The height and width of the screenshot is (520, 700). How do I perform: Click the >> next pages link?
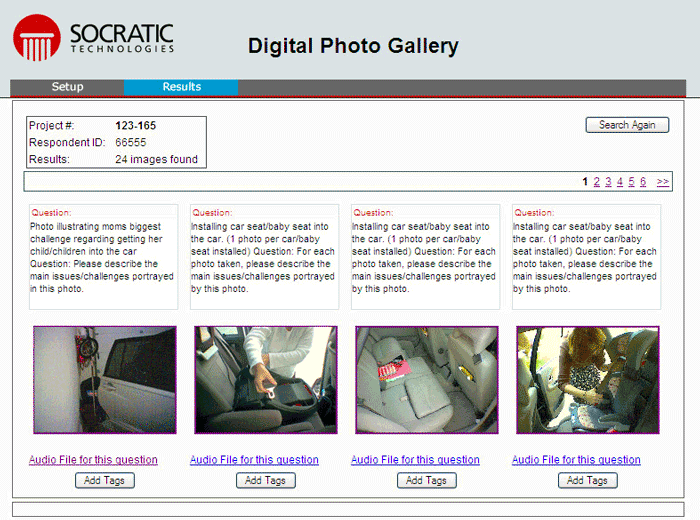tap(663, 182)
